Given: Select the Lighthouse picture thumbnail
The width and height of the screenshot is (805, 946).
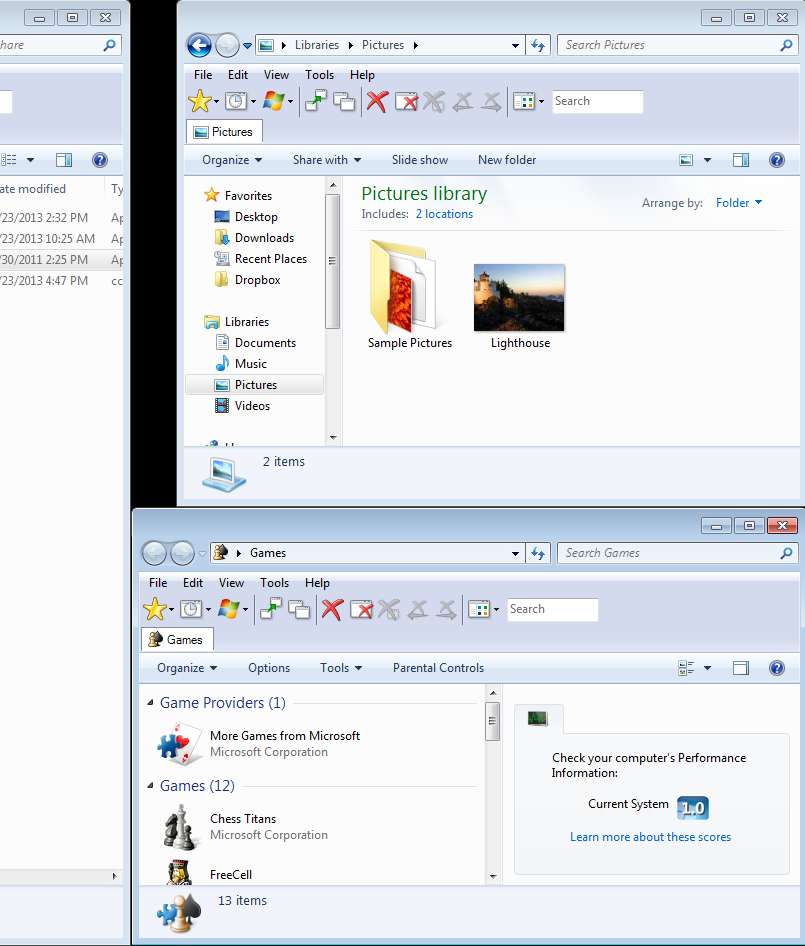Looking at the screenshot, I should pos(520,298).
